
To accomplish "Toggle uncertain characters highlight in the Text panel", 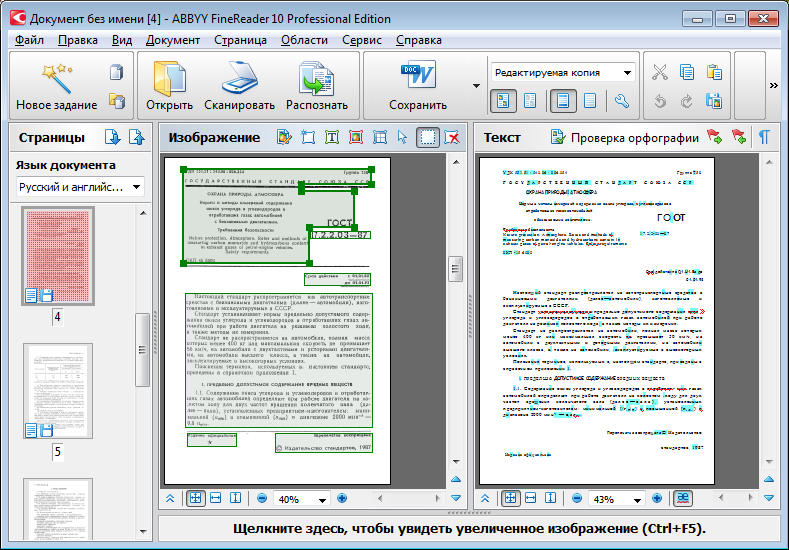I will coord(682,498).
